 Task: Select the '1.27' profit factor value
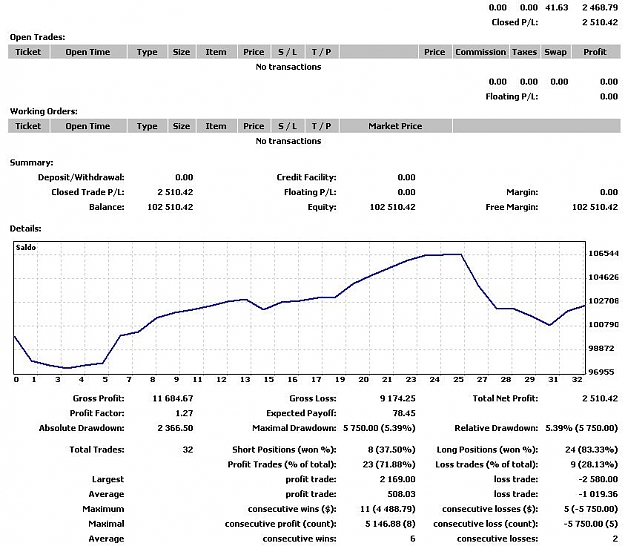[185, 413]
